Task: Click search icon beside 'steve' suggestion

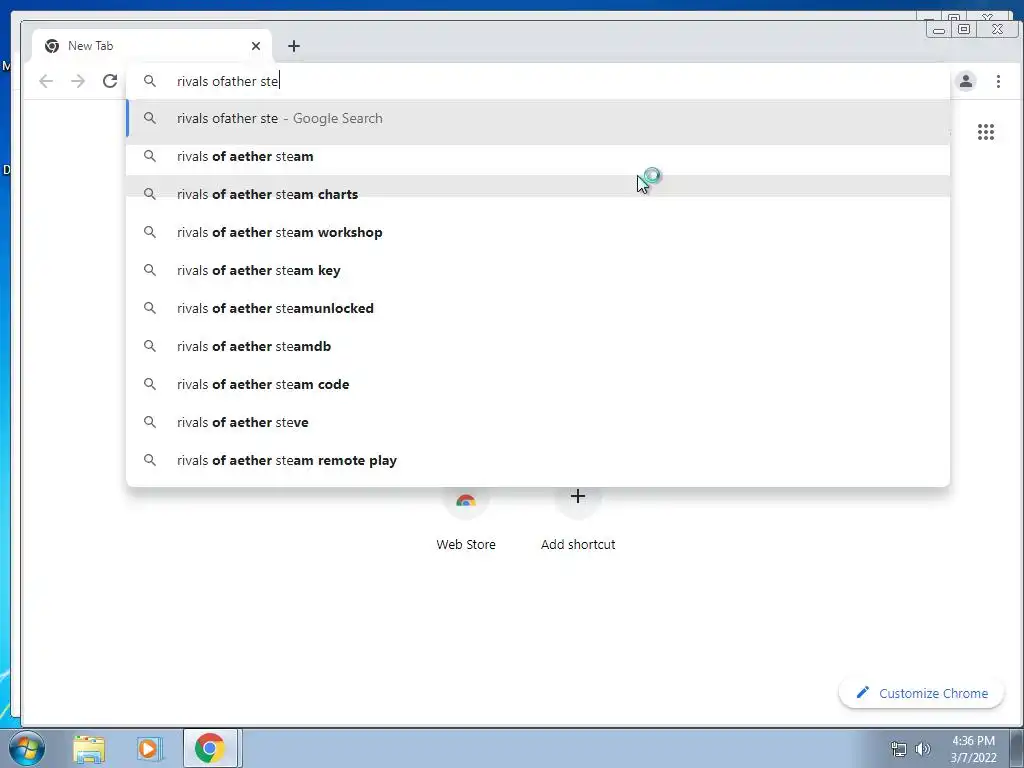Action: click(150, 422)
